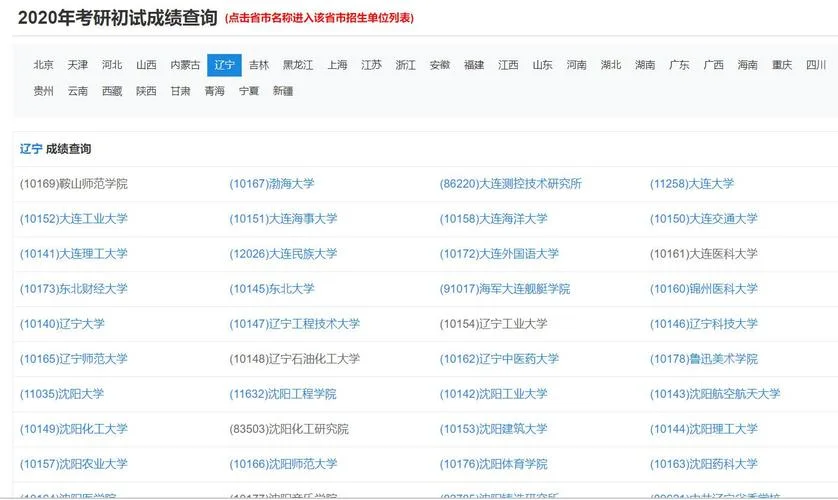Open (86220)大连测控技术研究所 link
The image size is (838, 500).
[510, 184]
